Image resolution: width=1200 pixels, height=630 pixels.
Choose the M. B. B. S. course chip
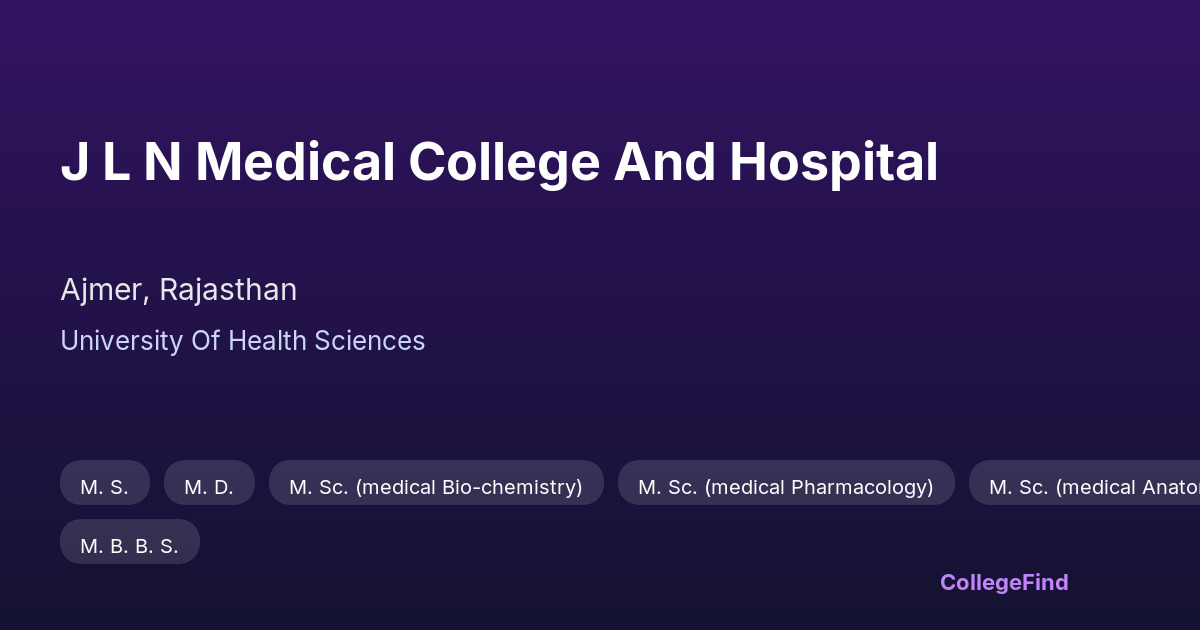pyautogui.click(x=130, y=546)
